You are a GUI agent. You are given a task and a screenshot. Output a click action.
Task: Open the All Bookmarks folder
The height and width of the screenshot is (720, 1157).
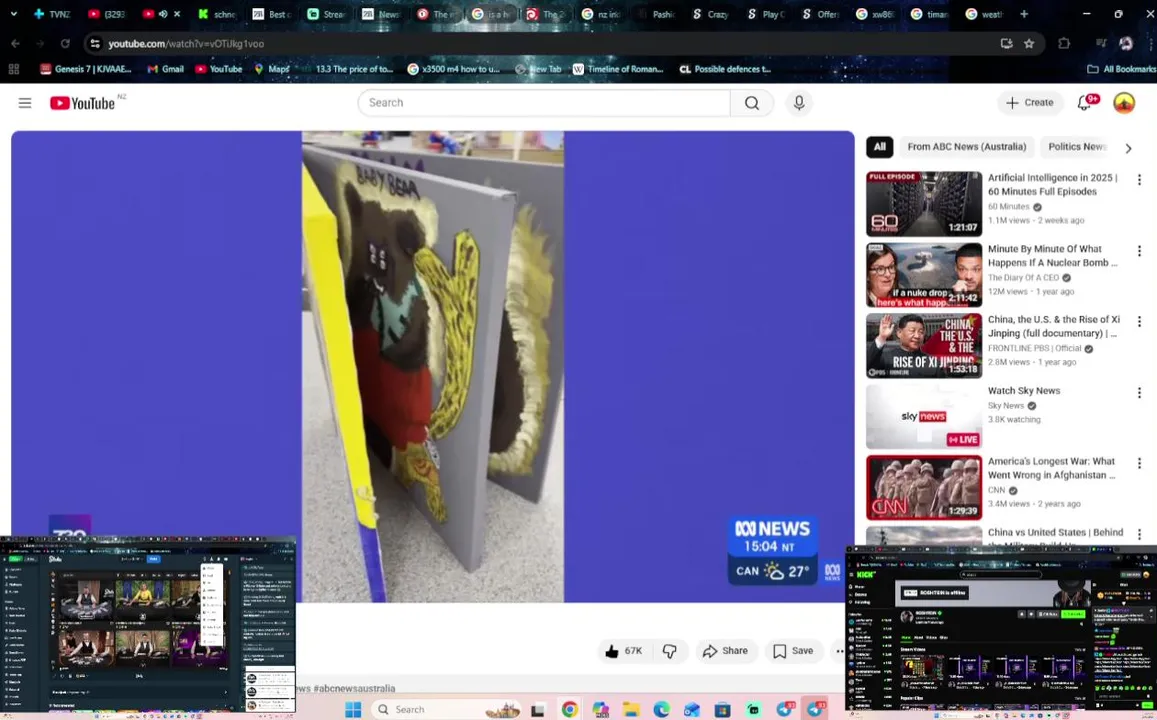tap(1122, 69)
